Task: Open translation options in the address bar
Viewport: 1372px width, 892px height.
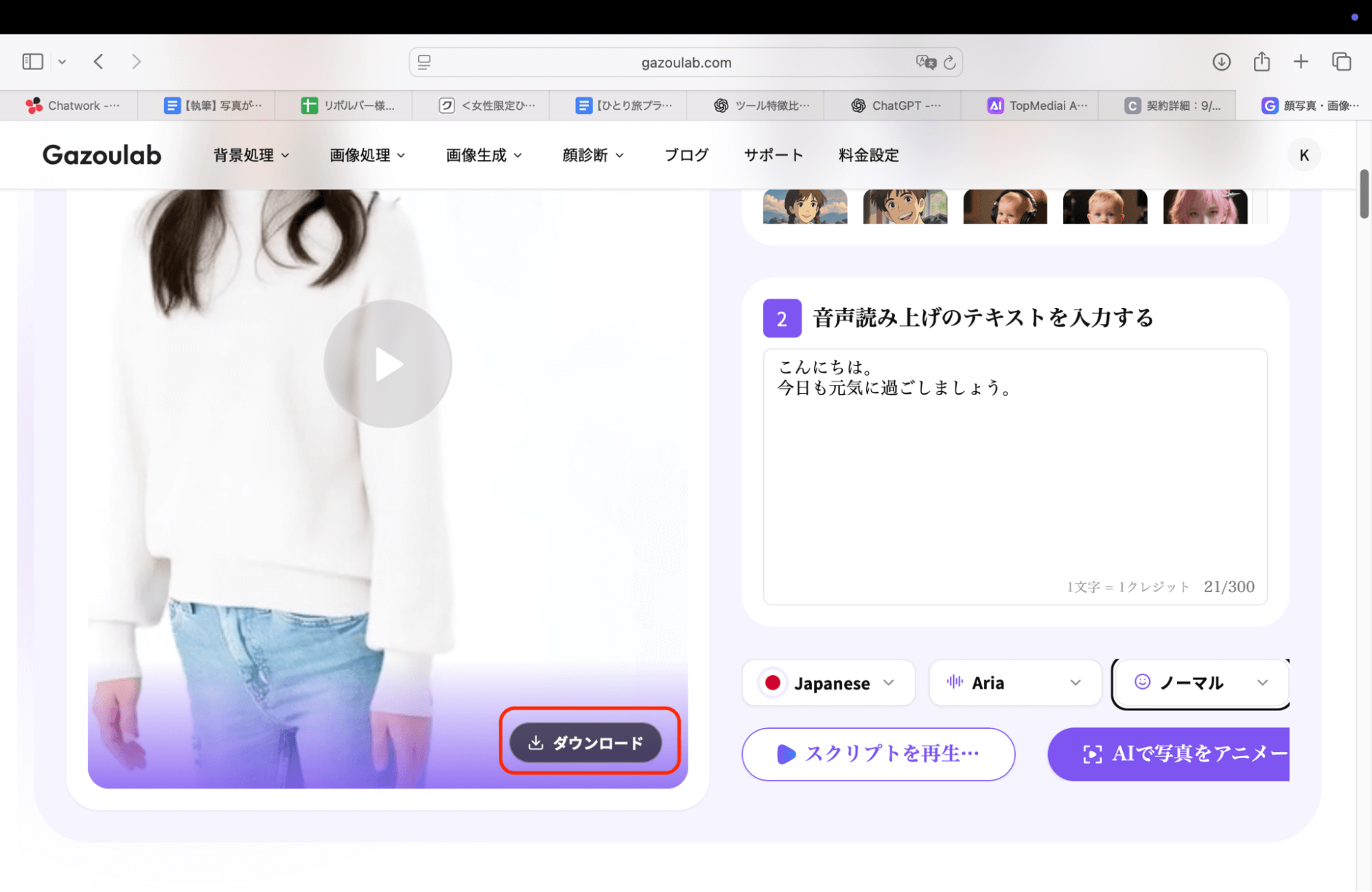Action: (925, 62)
